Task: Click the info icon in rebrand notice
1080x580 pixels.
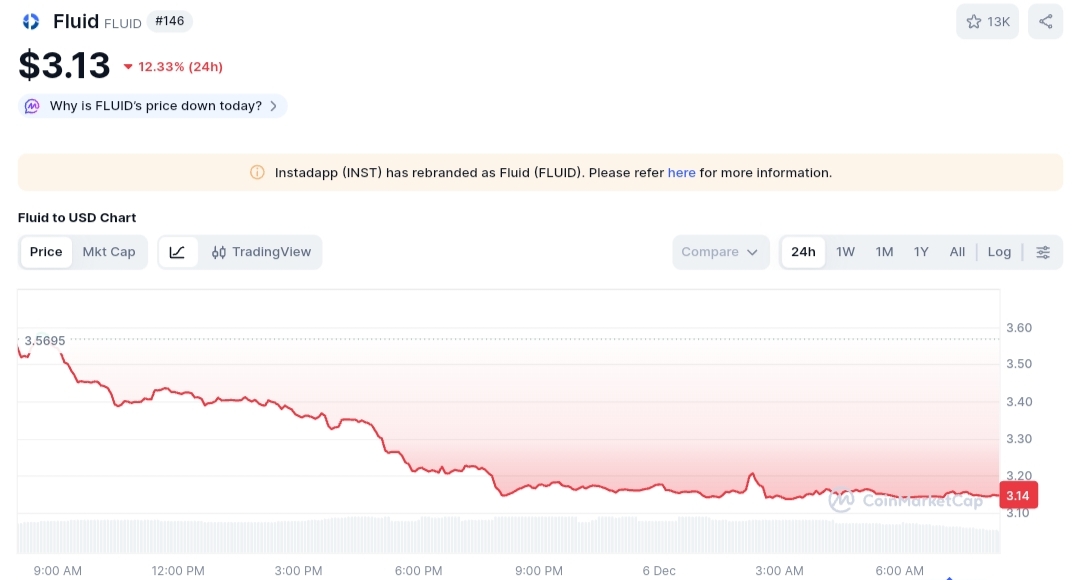Action: [257, 172]
